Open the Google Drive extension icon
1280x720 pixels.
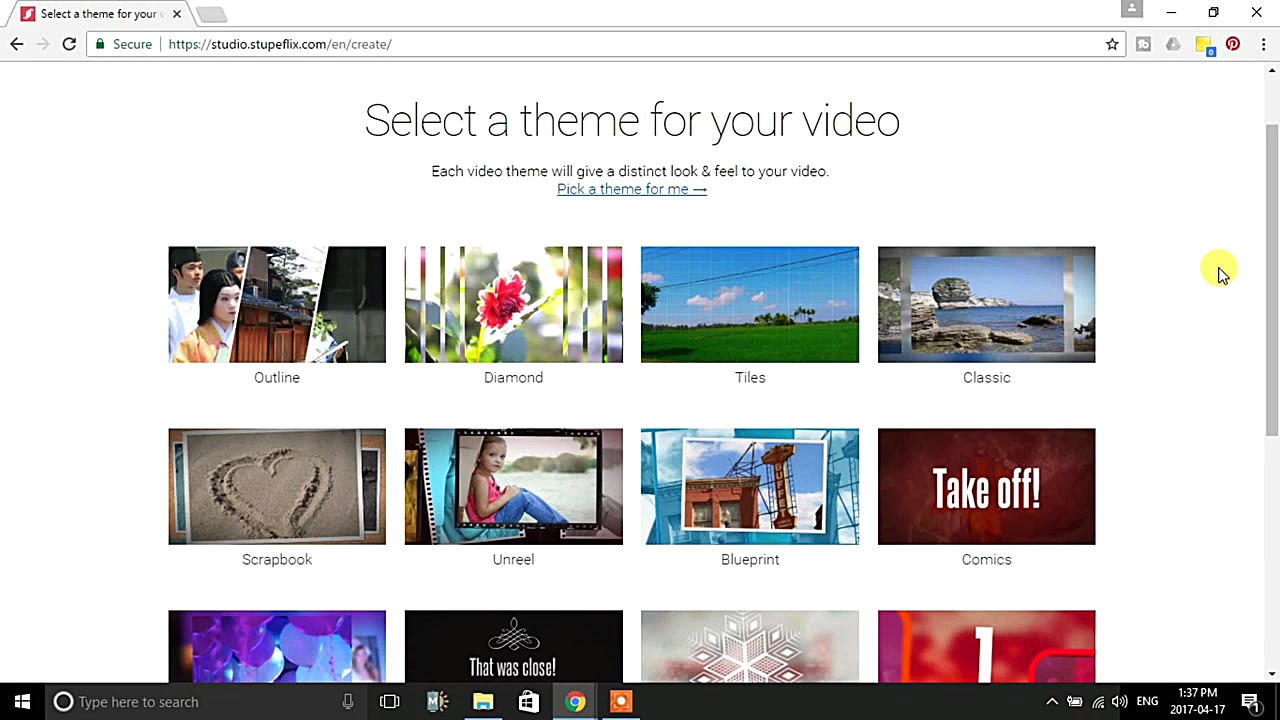coord(1173,44)
